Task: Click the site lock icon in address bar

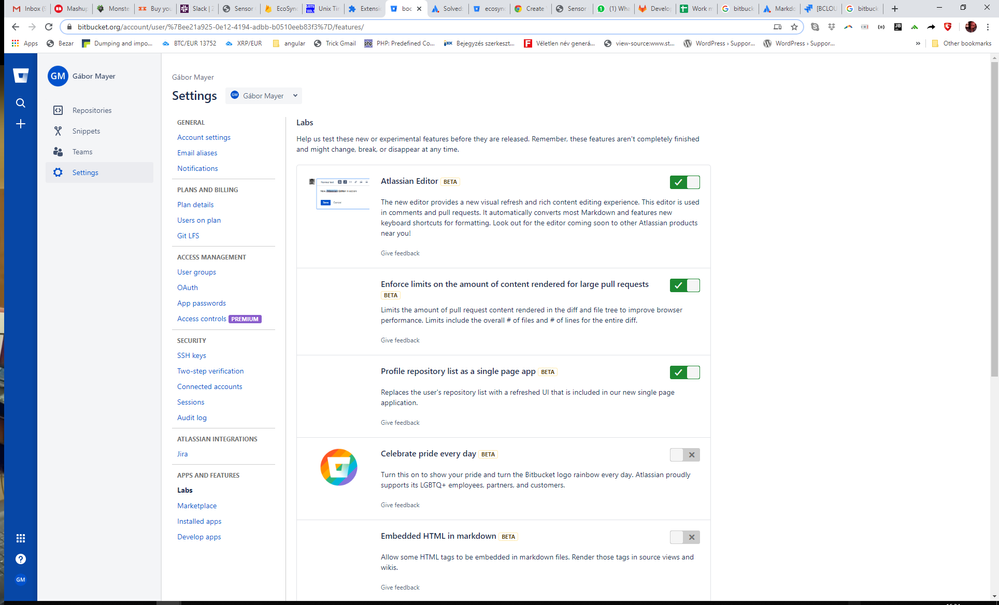Action: coord(69,27)
